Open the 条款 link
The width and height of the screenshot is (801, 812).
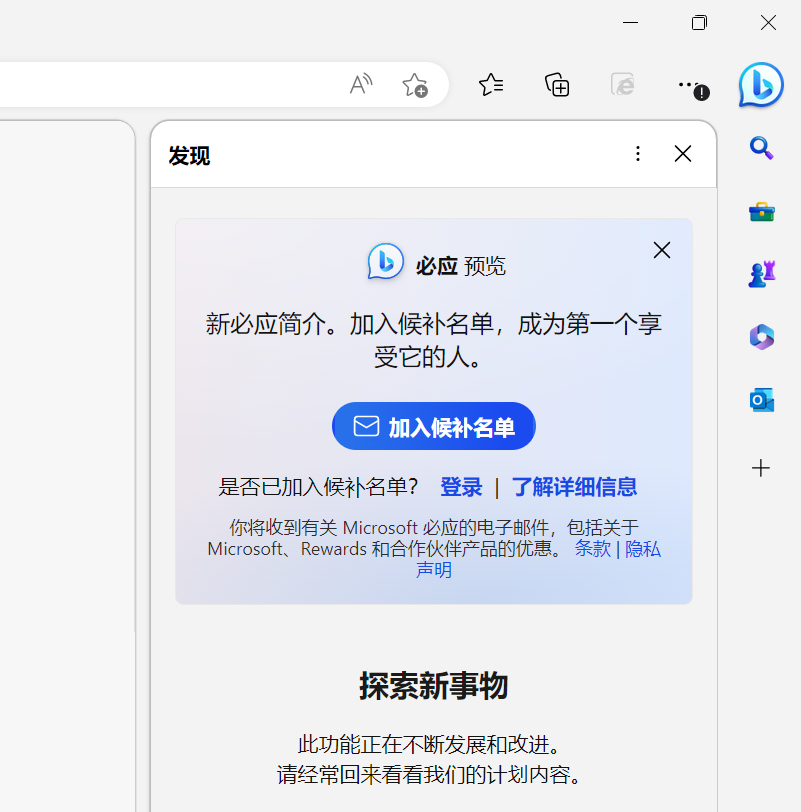(x=593, y=549)
